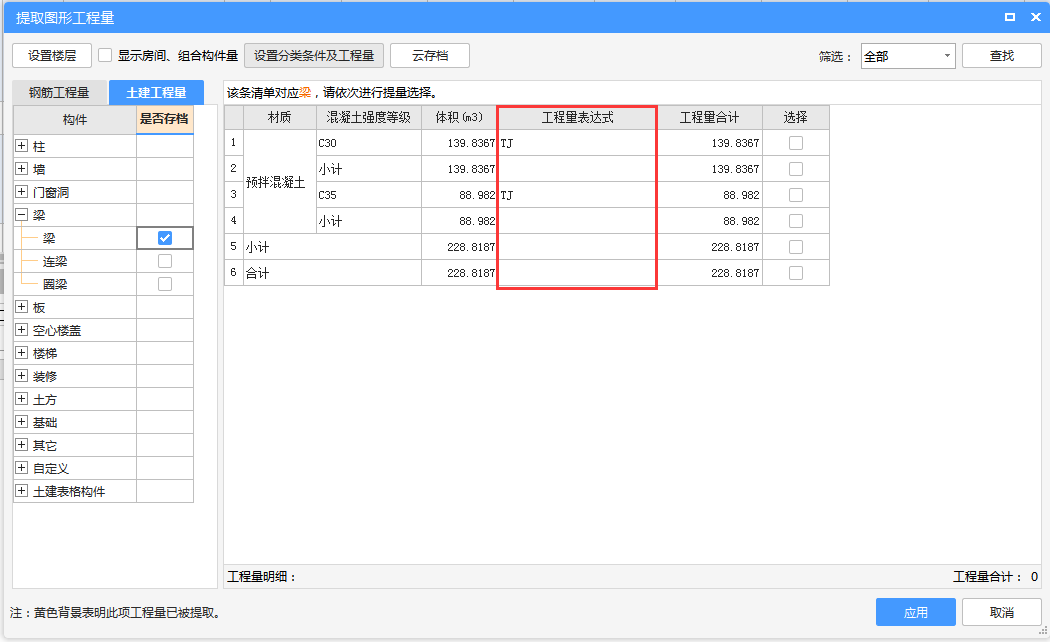Maximize the 提取图形工程量 dialog
Screen dimensions: 1050x642
point(1010,17)
